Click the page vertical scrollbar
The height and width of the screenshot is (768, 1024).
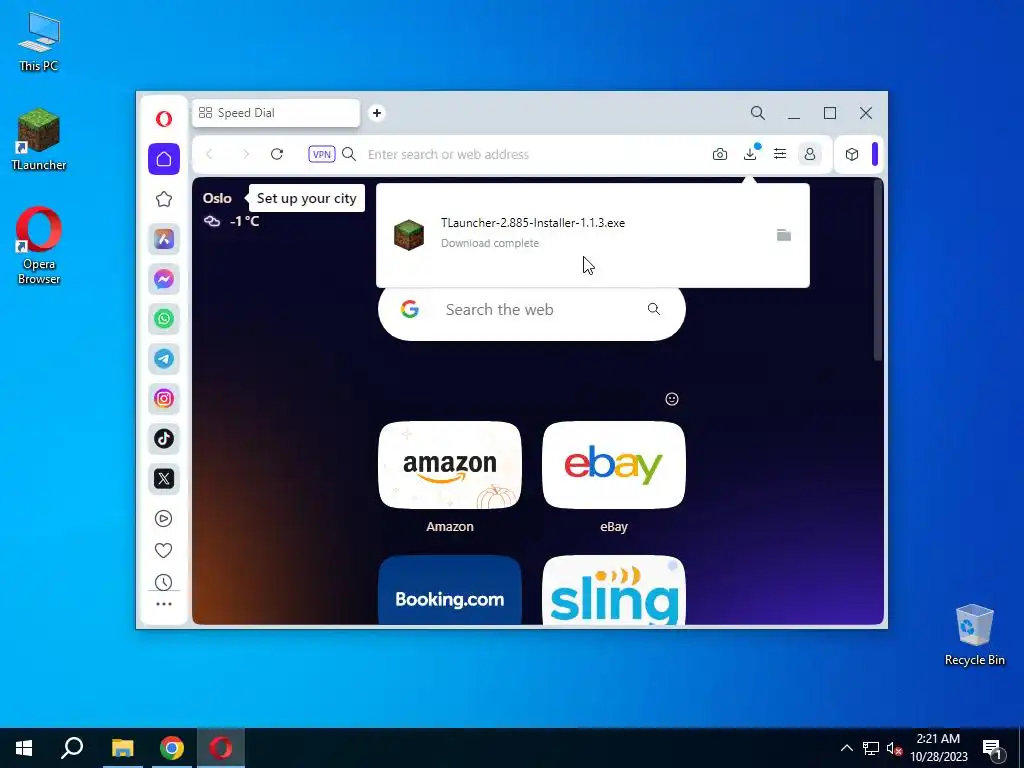point(878,271)
